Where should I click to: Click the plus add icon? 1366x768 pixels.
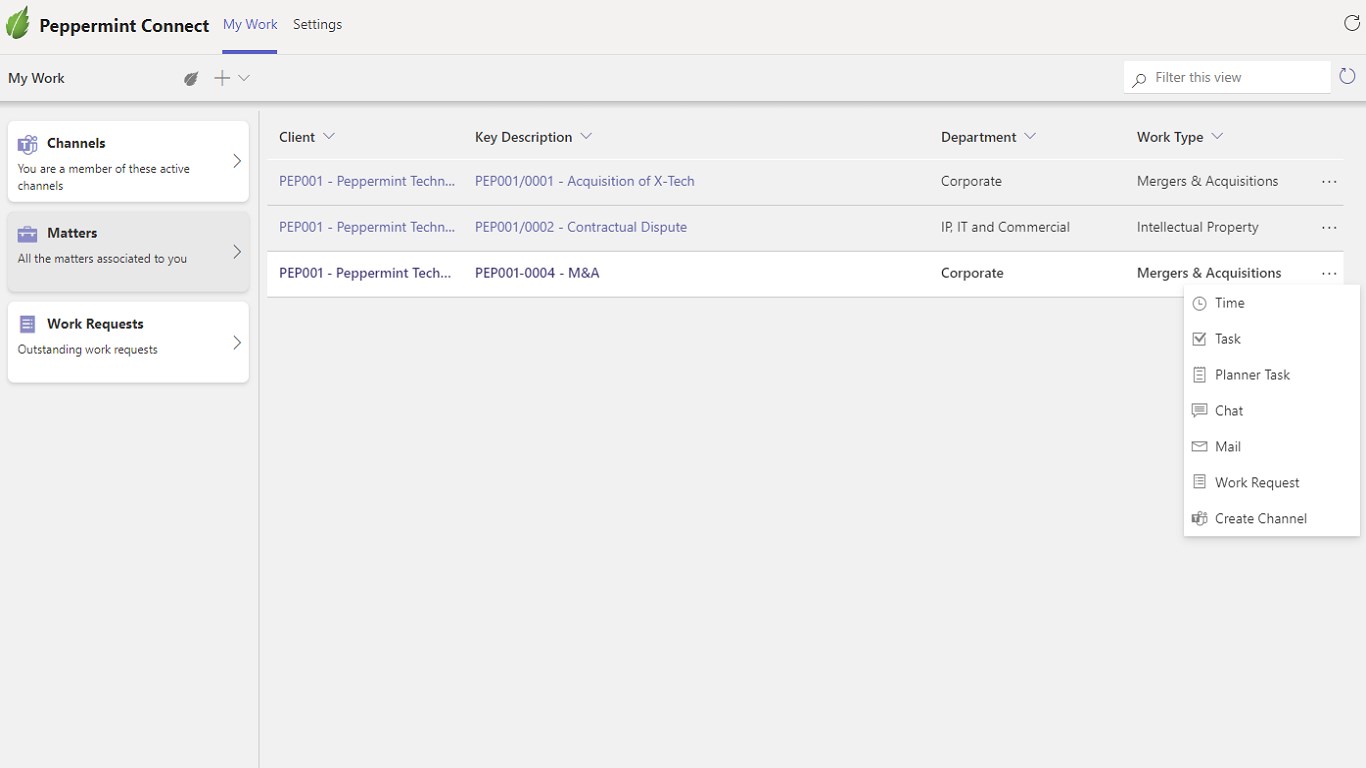222,78
